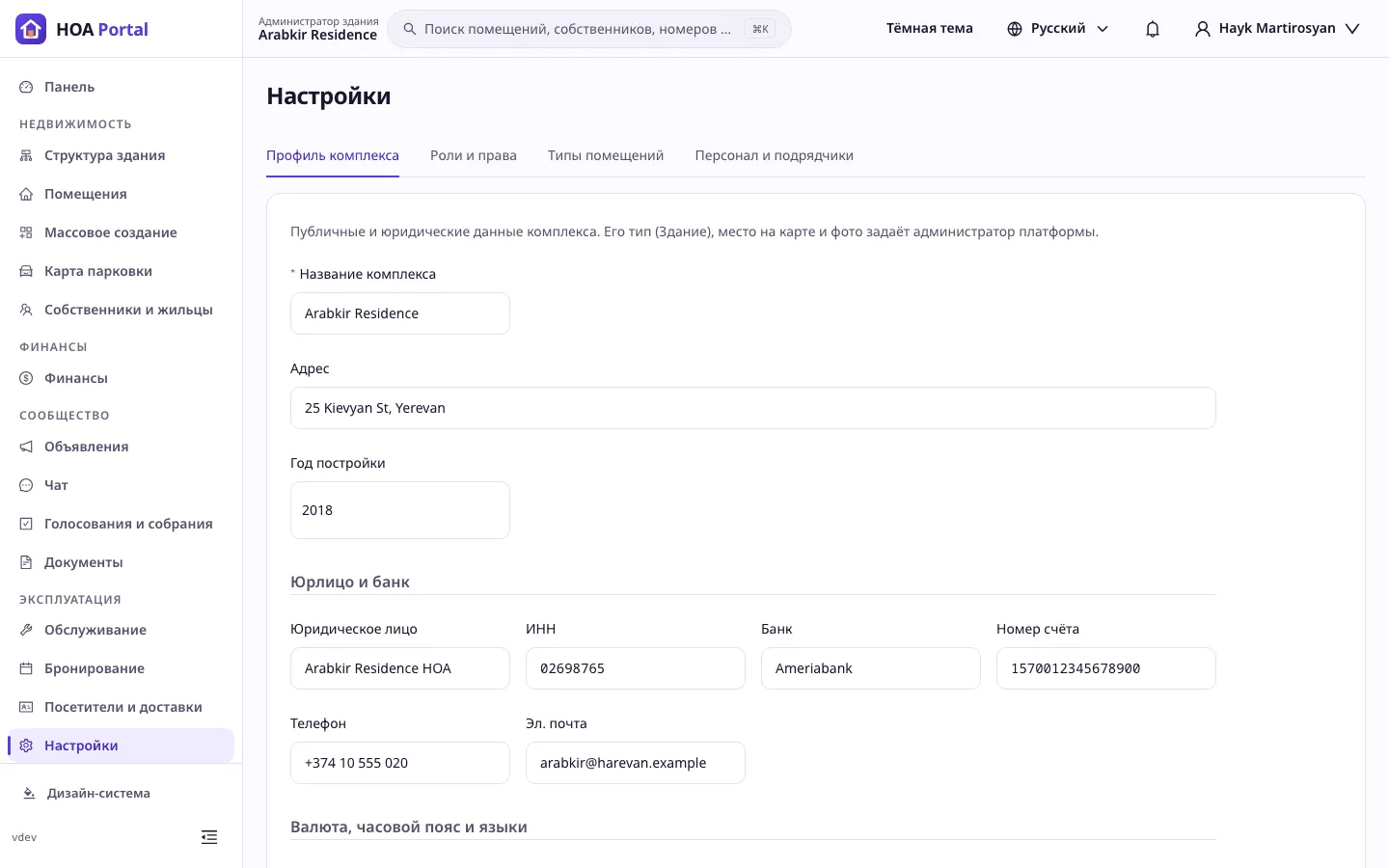1389x868 pixels.
Task: Click the HOA Portal house logo
Action: pyautogui.click(x=31, y=29)
